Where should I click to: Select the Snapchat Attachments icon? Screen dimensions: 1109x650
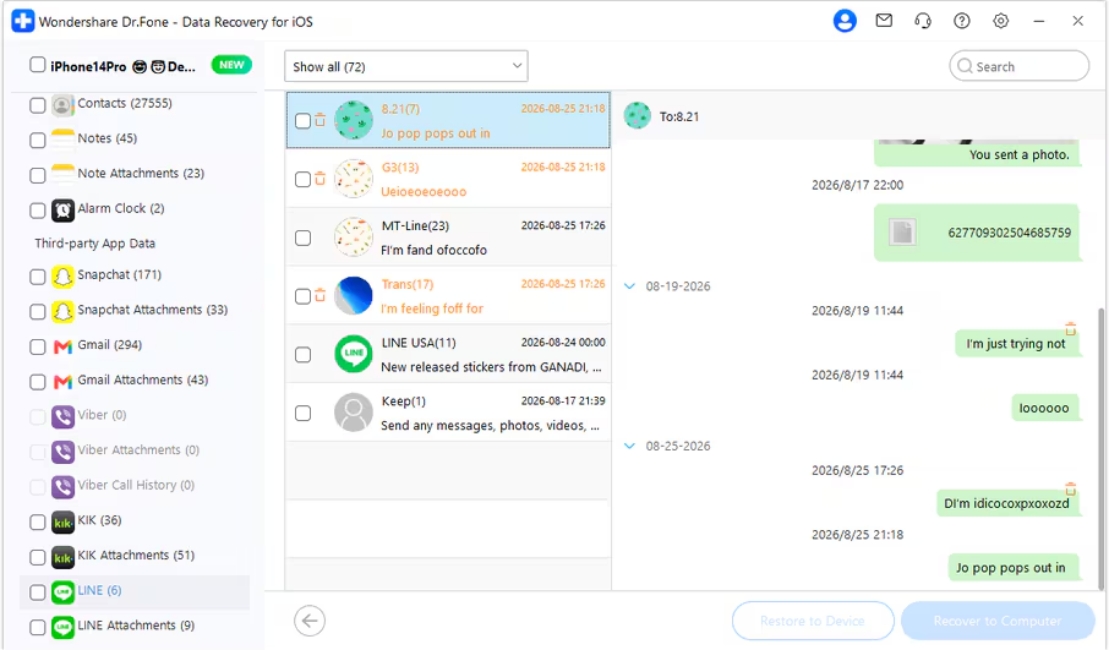62,311
